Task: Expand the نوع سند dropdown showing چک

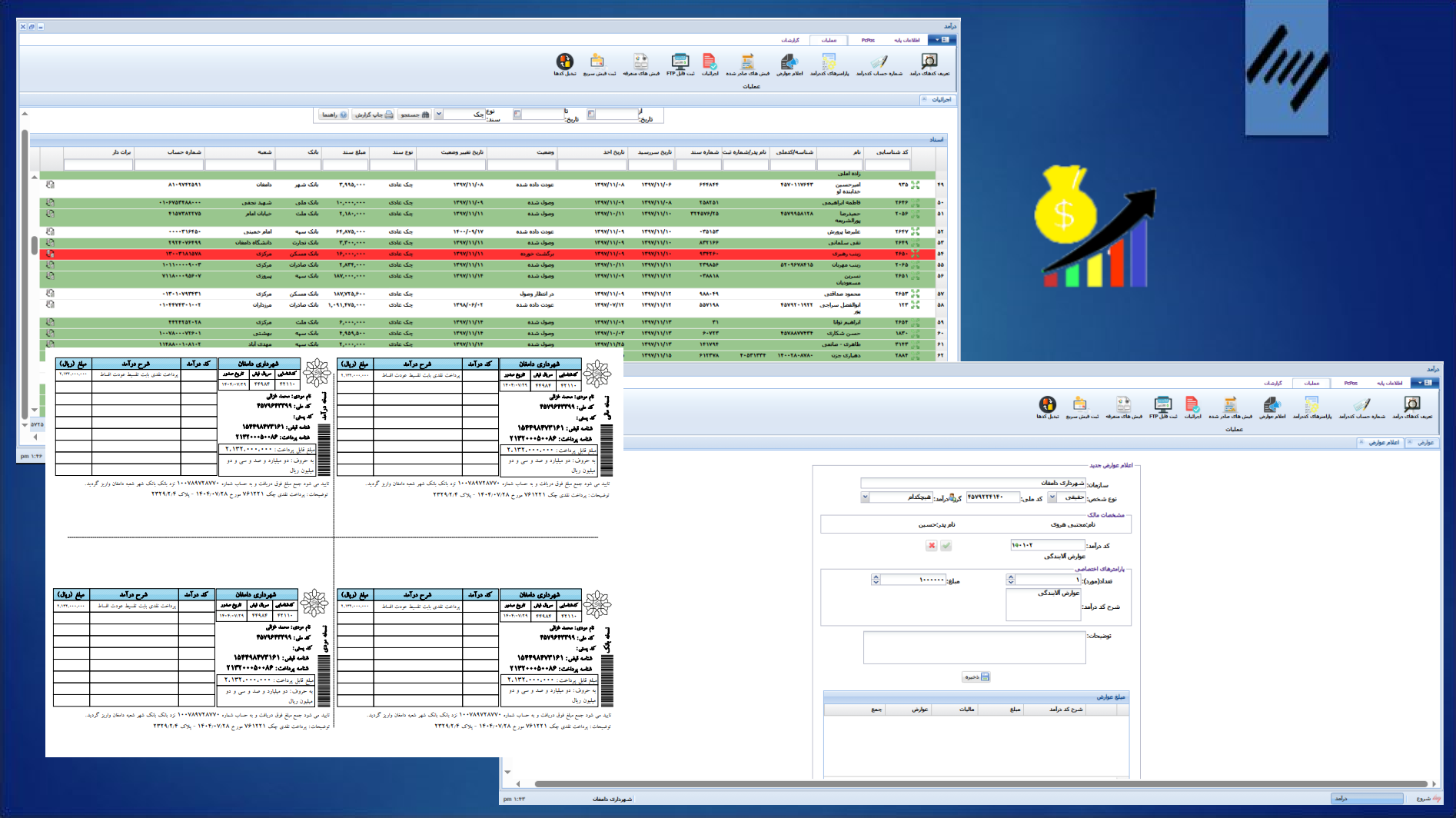Action: coord(439,115)
